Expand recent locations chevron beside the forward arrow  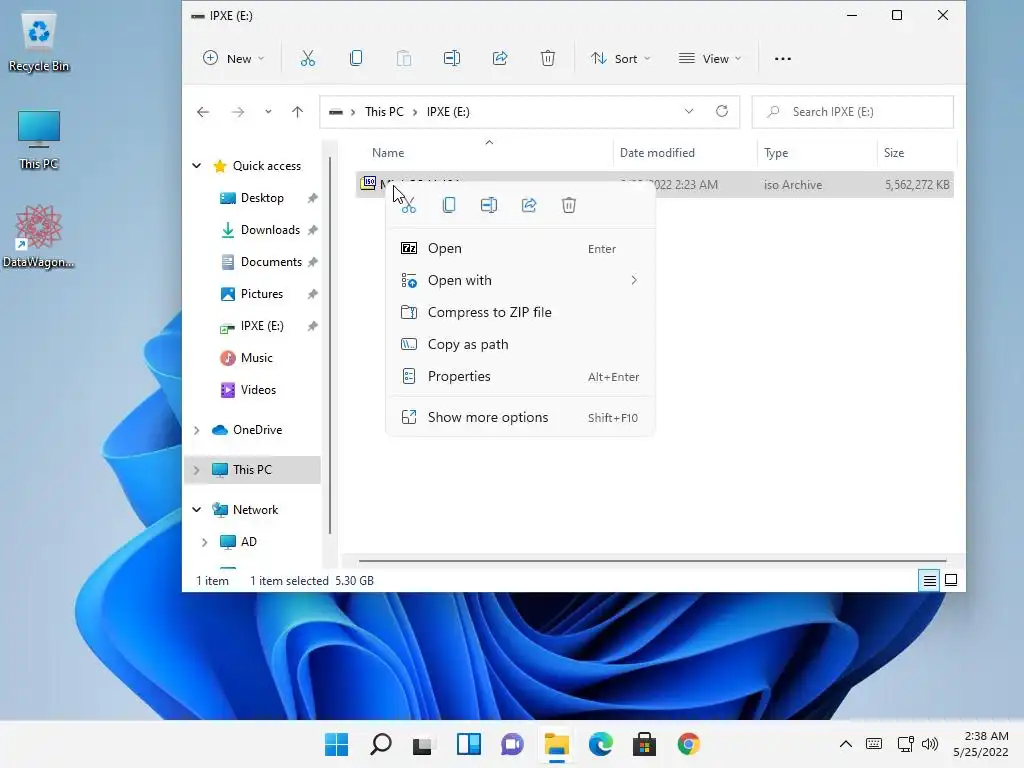(x=268, y=112)
